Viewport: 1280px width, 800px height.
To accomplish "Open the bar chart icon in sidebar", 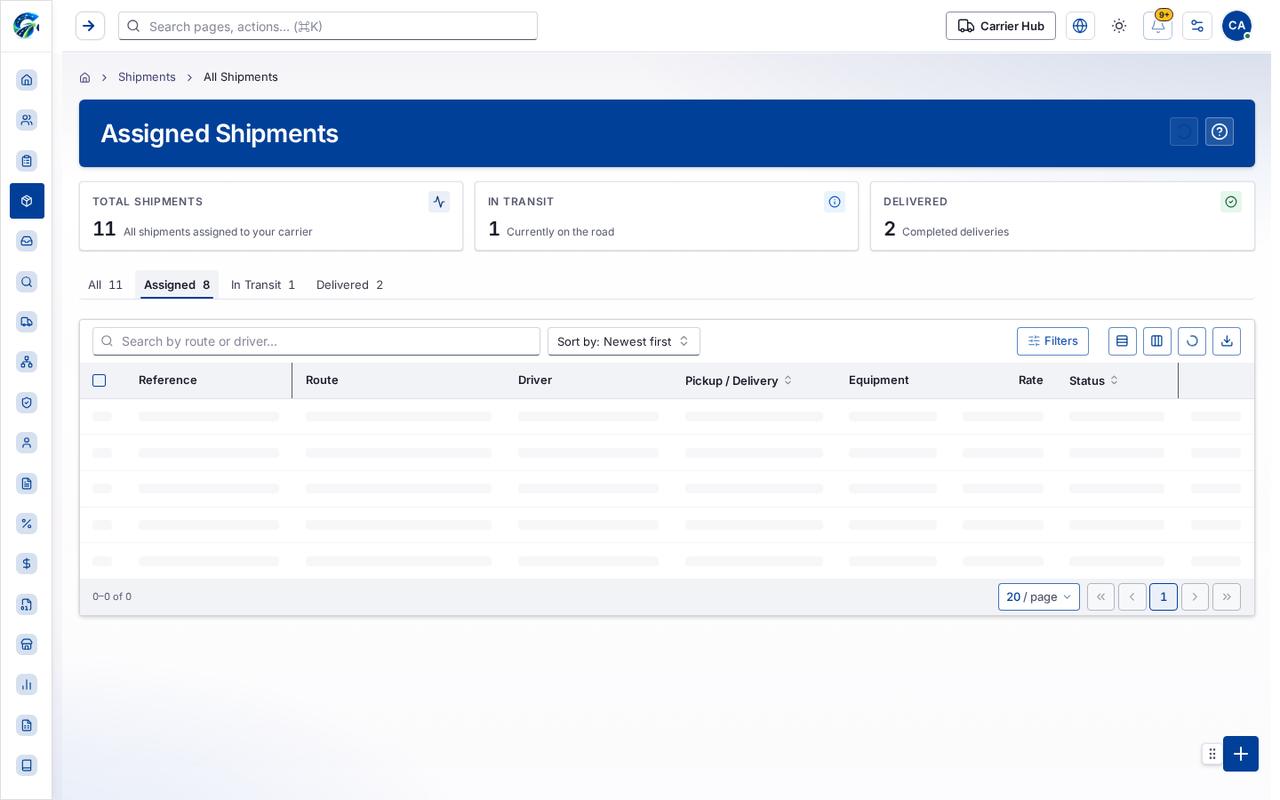I will pos(27,684).
